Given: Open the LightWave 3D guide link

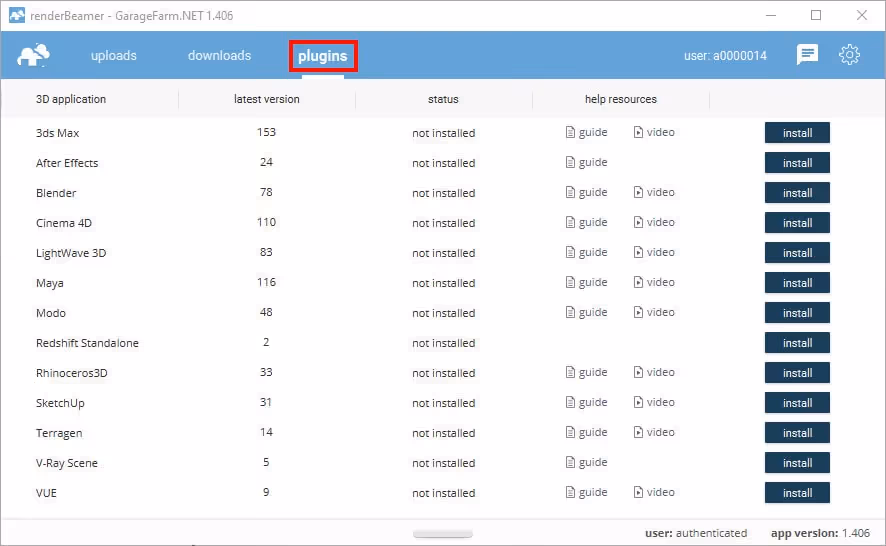Looking at the screenshot, I should coord(587,252).
